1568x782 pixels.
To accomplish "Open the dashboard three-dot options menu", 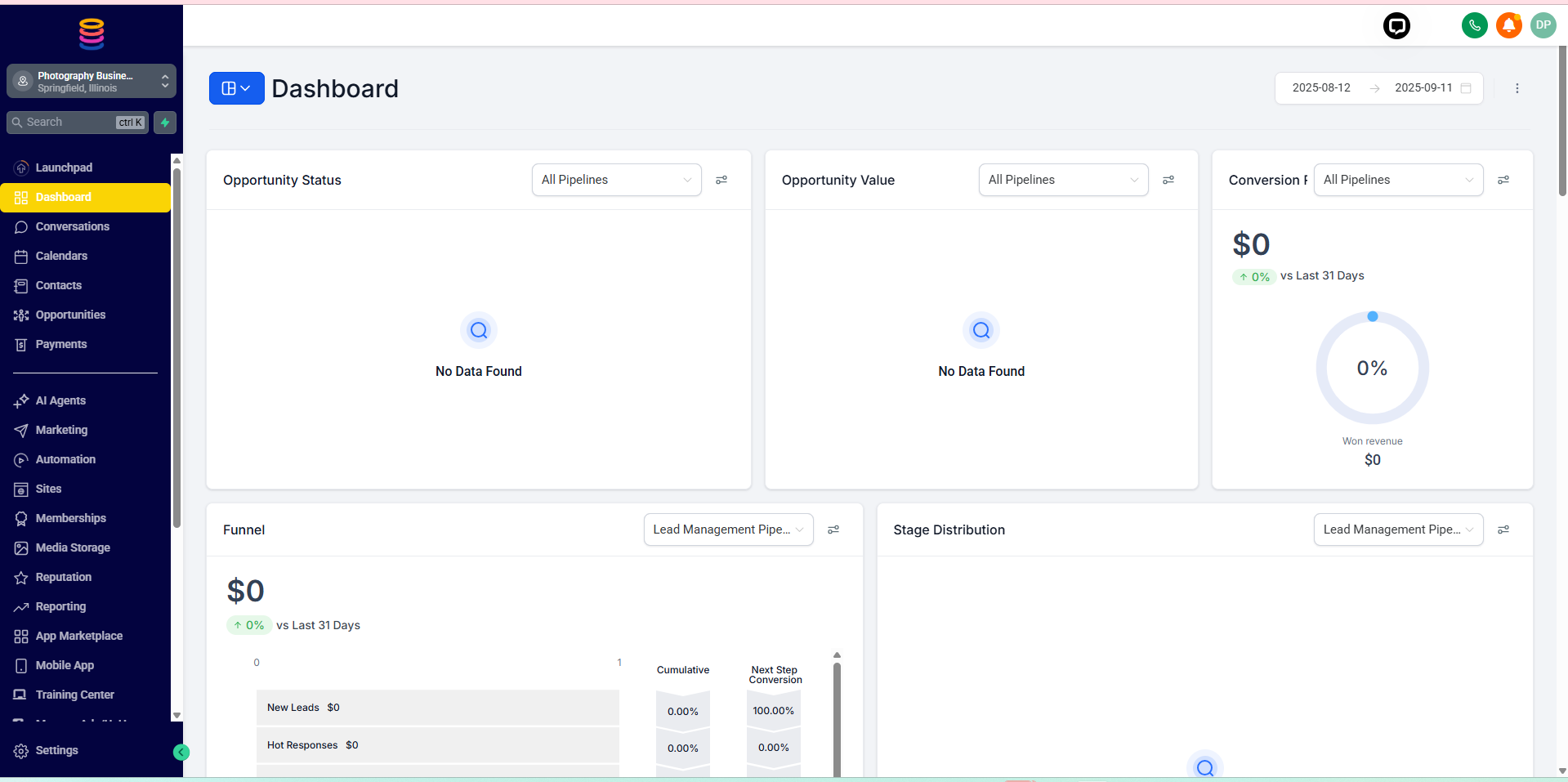I will [1517, 88].
